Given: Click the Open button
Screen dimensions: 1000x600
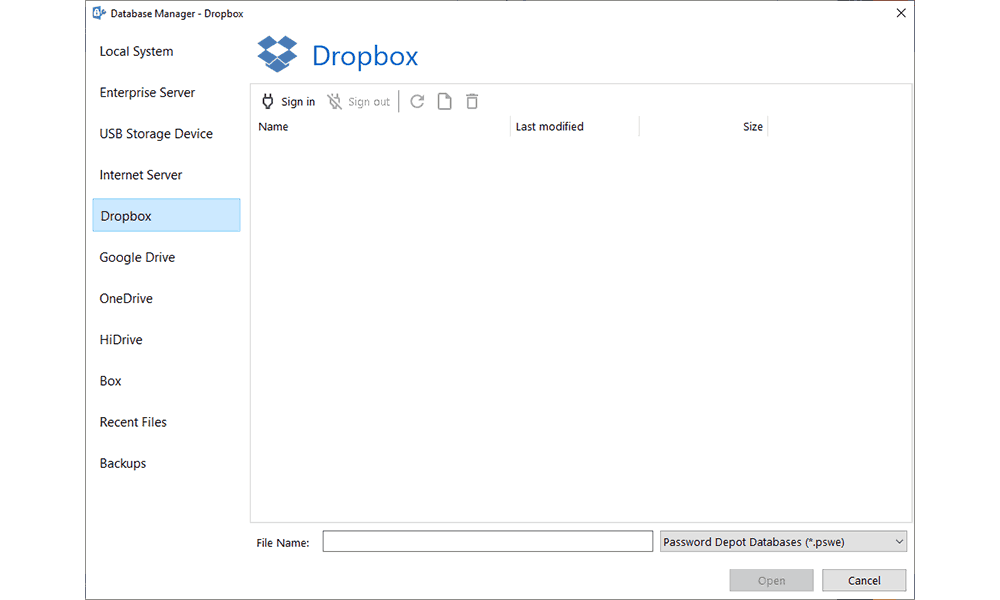Looking at the screenshot, I should click(x=772, y=580).
